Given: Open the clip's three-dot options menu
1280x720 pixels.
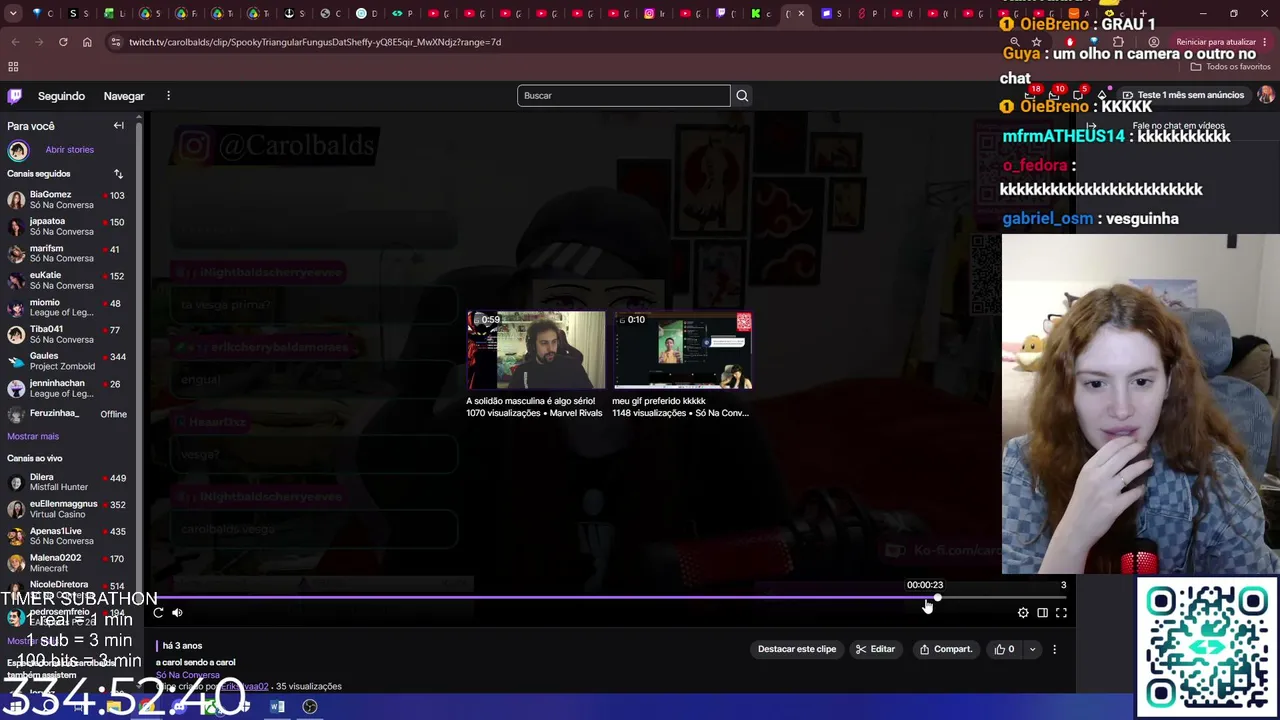Looking at the screenshot, I should tap(1054, 649).
